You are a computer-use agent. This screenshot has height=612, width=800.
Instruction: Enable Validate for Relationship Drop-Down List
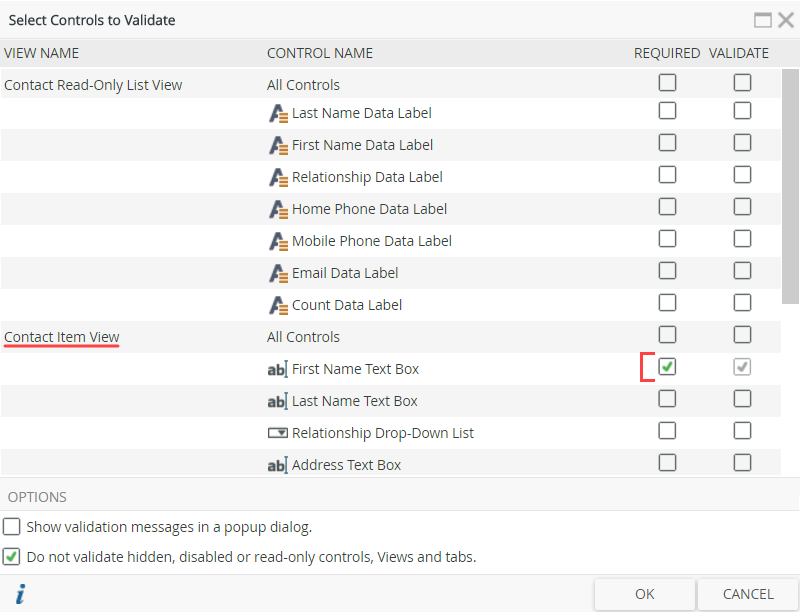point(742,431)
